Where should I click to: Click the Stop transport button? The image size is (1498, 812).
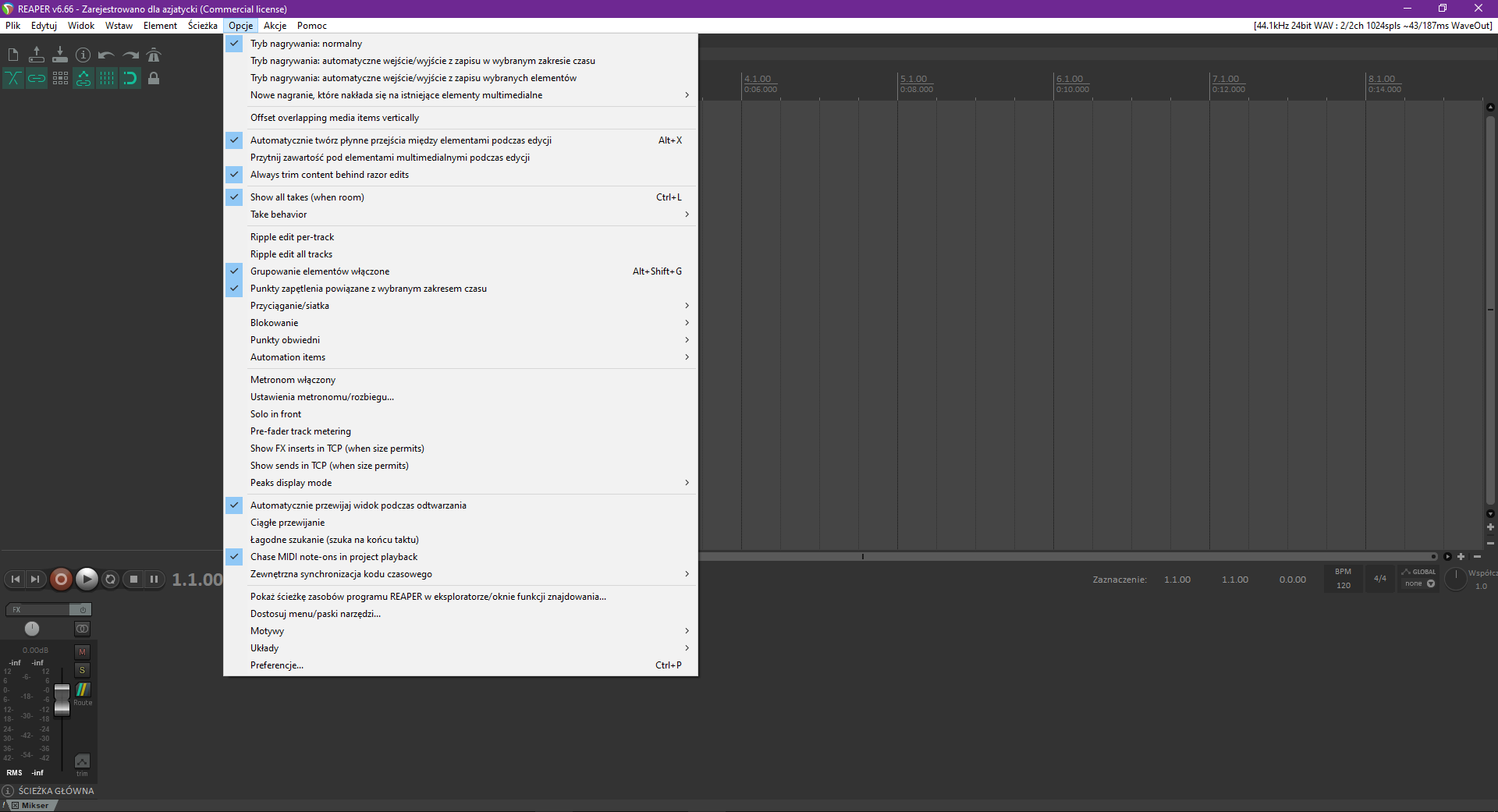(133, 579)
